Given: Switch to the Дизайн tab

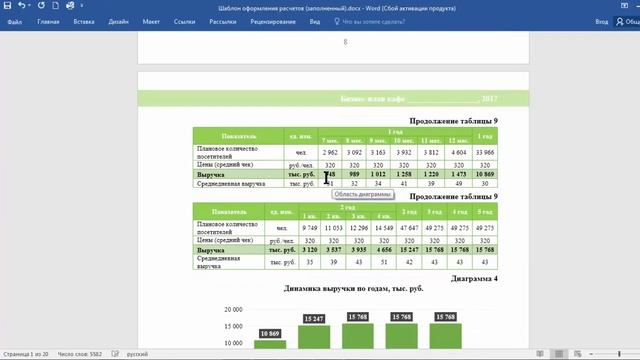Looking at the screenshot, I should point(118,22).
